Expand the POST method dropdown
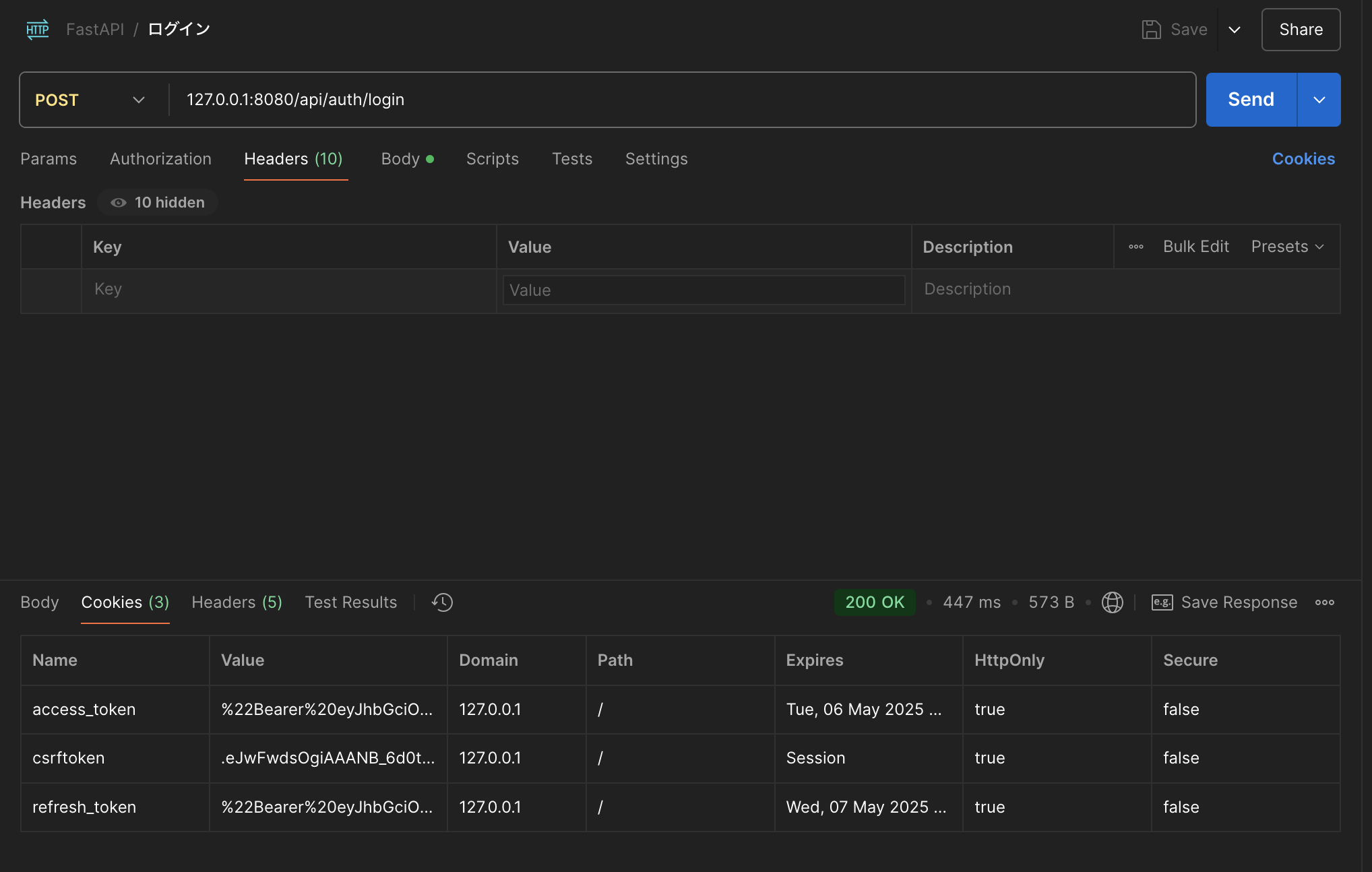Image resolution: width=1372 pixels, height=872 pixels. click(x=138, y=100)
